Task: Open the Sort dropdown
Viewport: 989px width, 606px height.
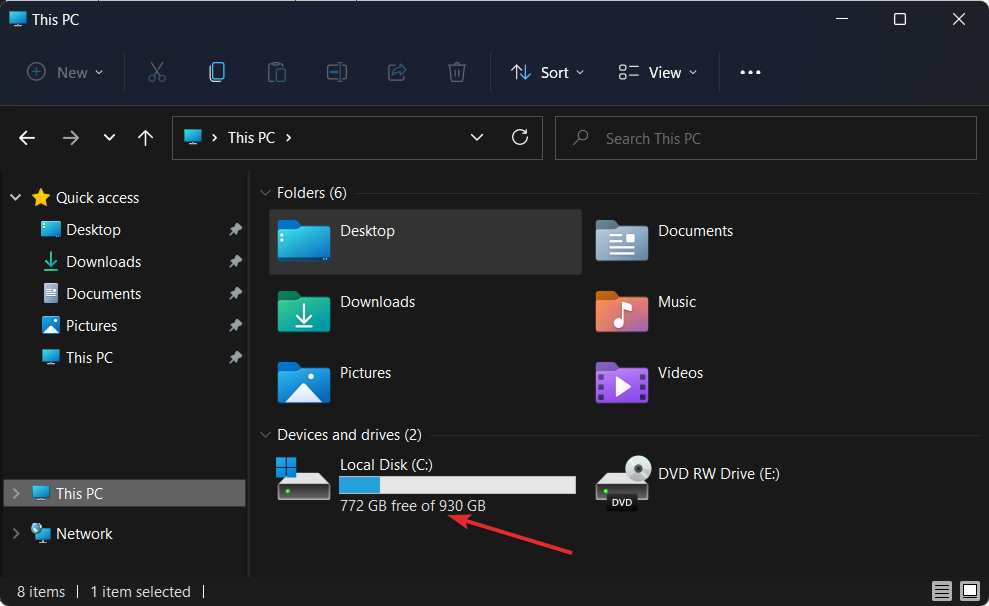Action: point(546,72)
